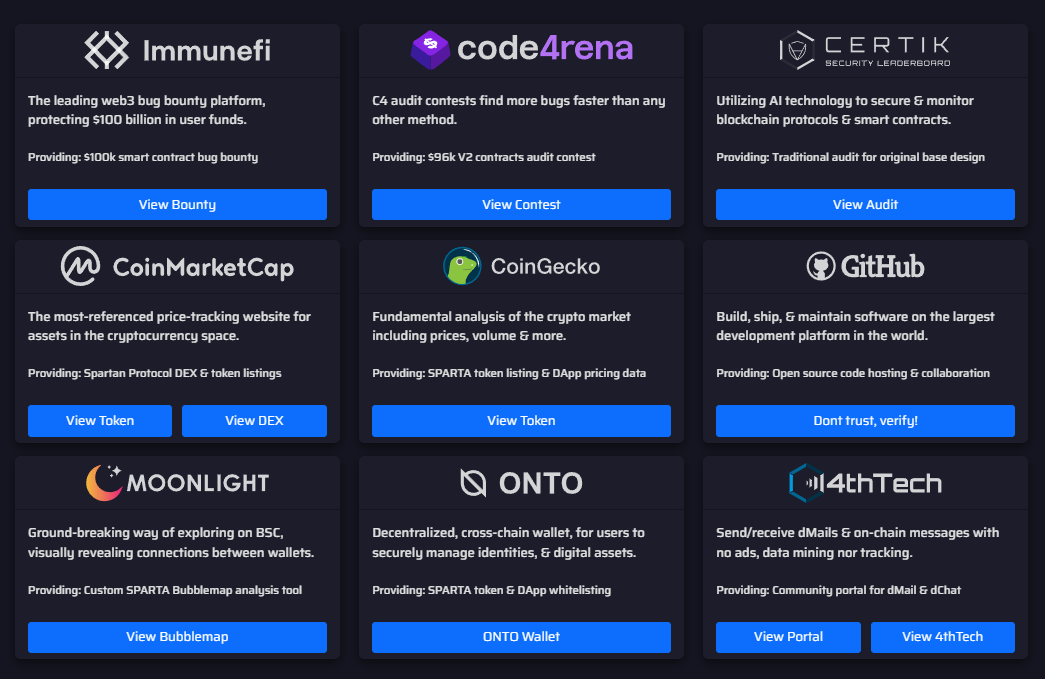This screenshot has width=1045, height=679.
Task: Click View Token on the CoinGecko card
Action: 521,420
